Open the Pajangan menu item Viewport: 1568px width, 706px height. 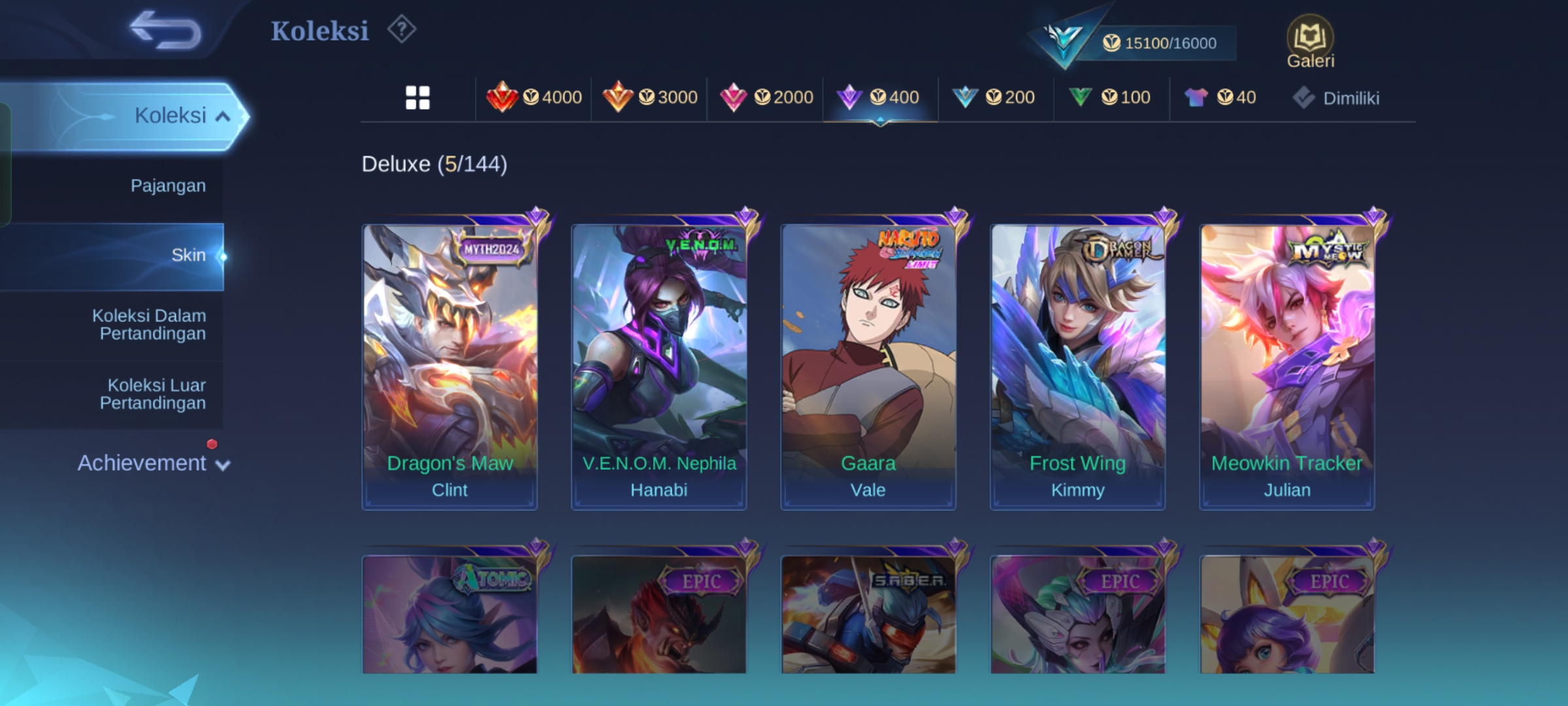pos(168,186)
